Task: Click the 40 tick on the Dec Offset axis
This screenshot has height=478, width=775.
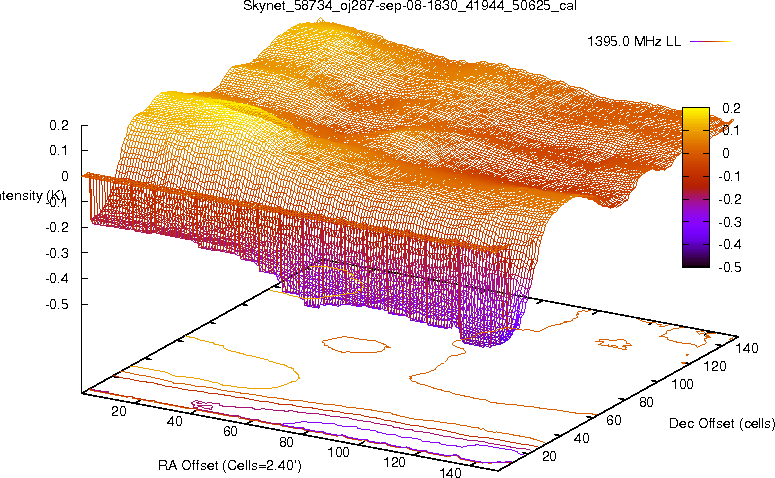Action: (x=581, y=438)
